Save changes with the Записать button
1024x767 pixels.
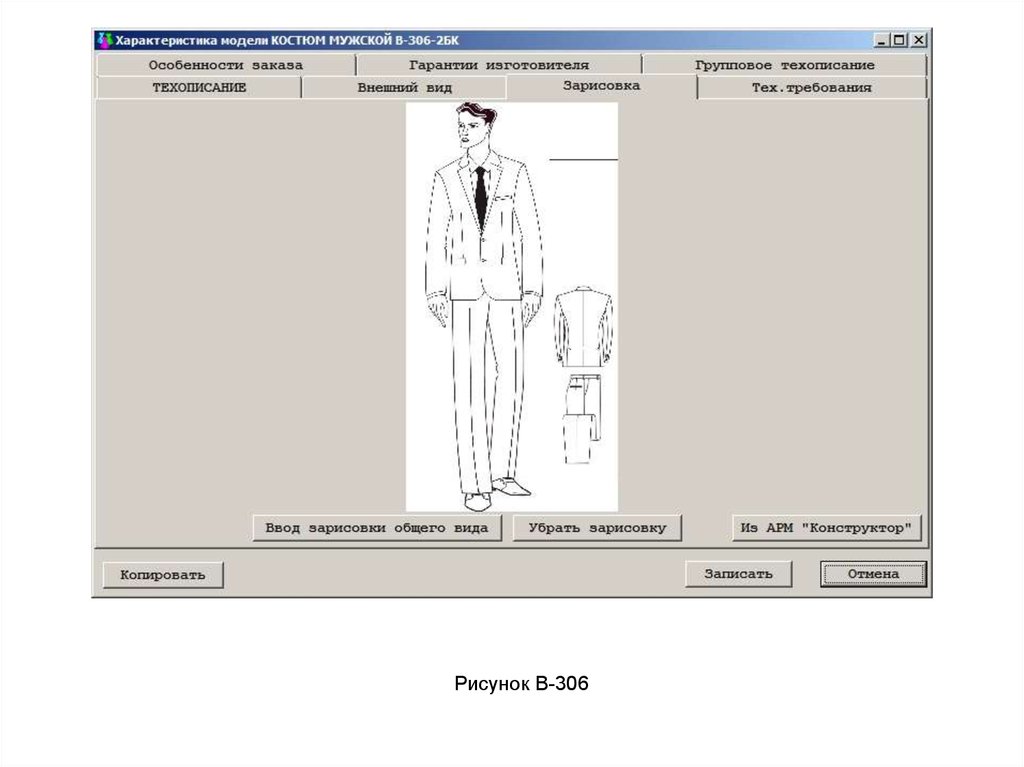(738, 574)
